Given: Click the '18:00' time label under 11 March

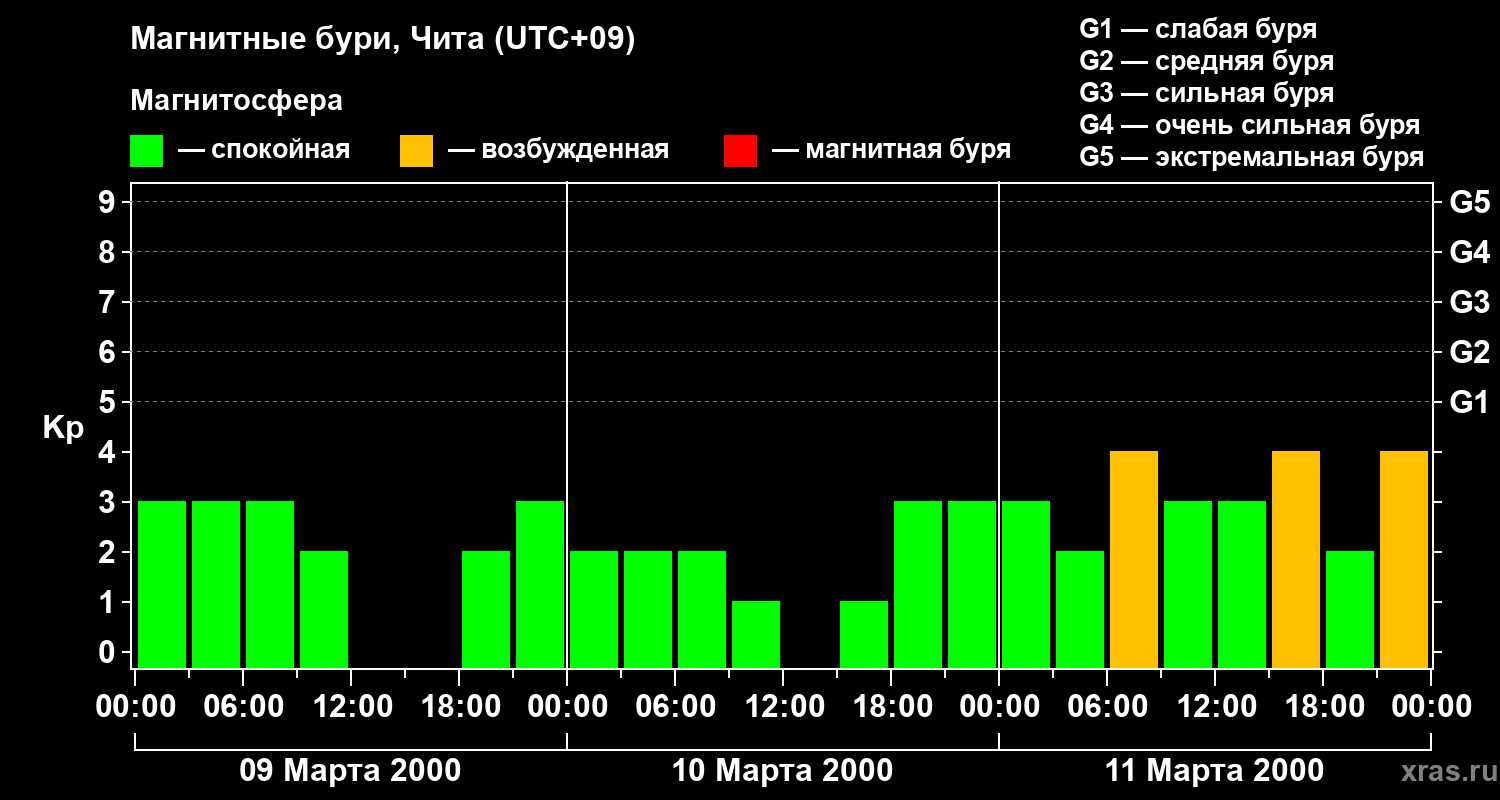Looking at the screenshot, I should click(x=1323, y=707).
